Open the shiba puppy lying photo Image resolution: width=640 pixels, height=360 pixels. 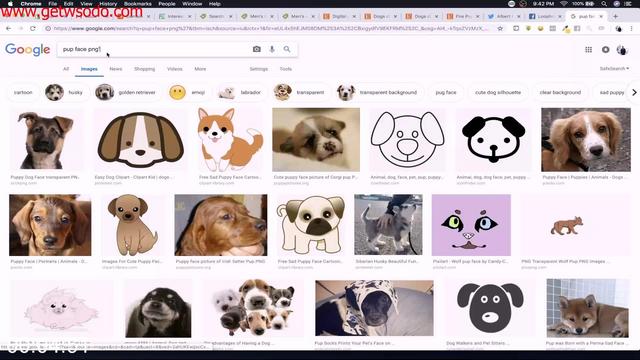pyautogui.click(x=588, y=308)
